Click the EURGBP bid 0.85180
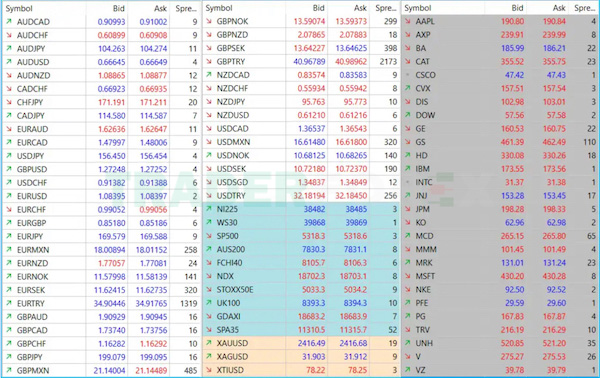Image resolution: width=600 pixels, height=378 pixels. [111, 223]
